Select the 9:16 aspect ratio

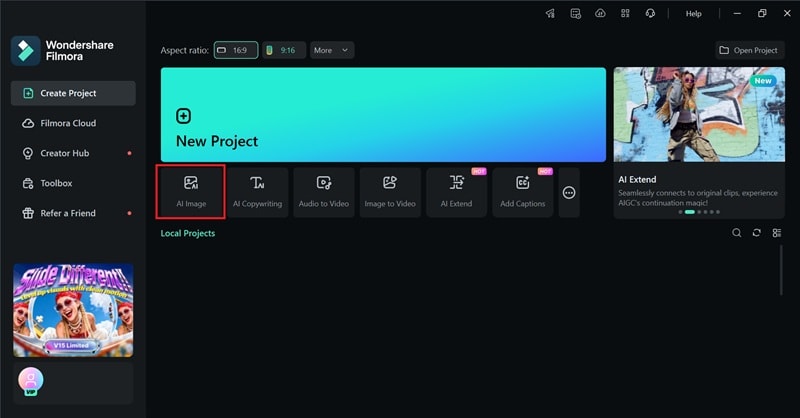pos(284,50)
